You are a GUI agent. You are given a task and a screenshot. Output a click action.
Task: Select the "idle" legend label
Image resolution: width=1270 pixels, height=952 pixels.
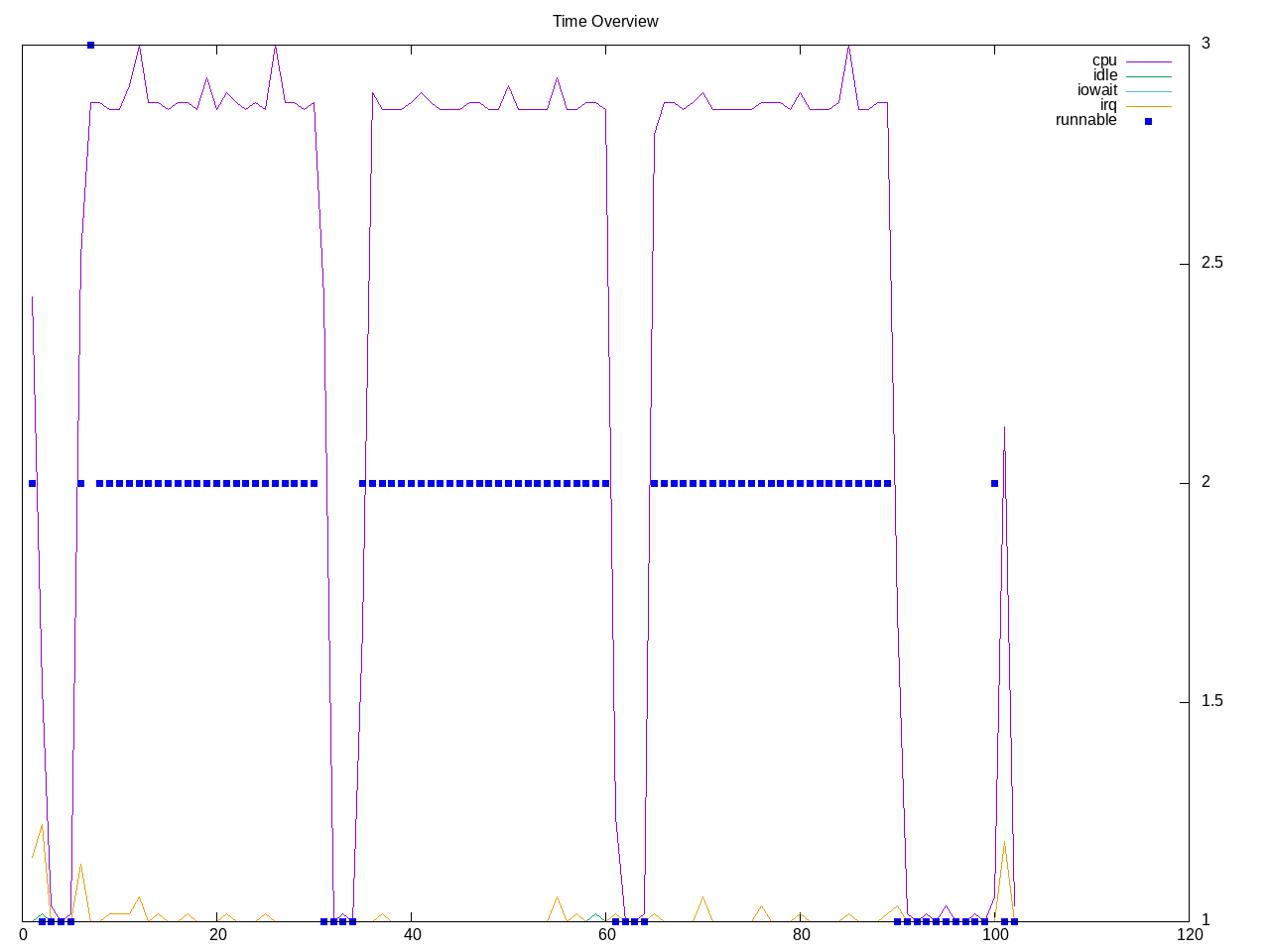1104,75
